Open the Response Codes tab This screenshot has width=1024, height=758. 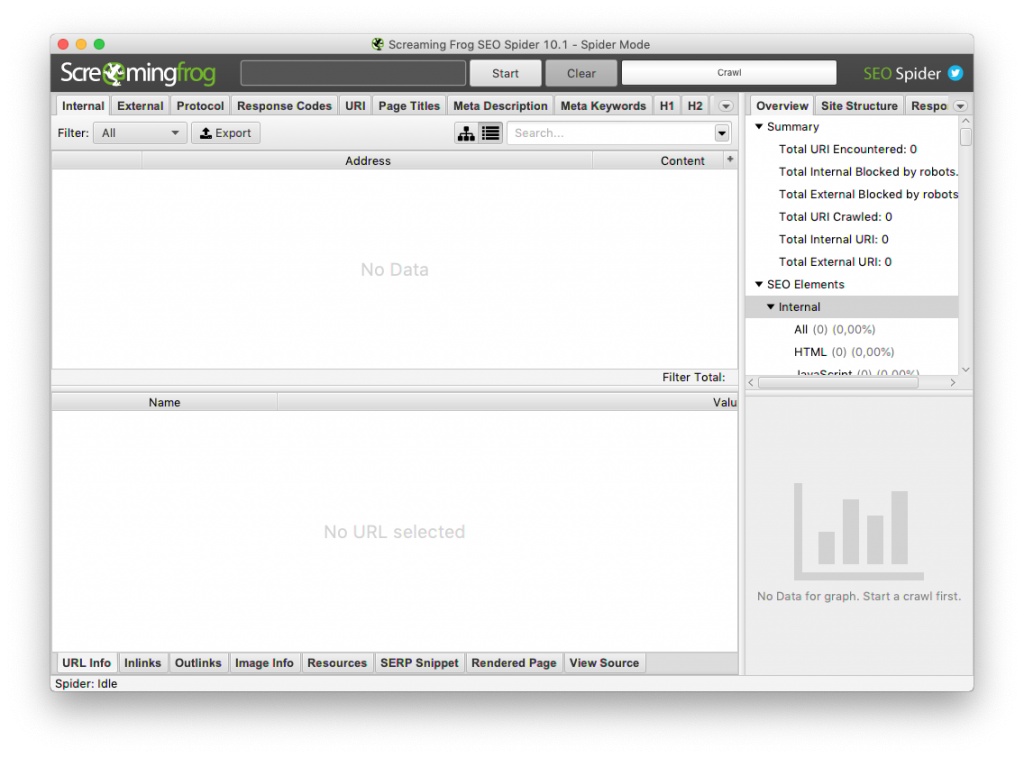click(x=284, y=106)
